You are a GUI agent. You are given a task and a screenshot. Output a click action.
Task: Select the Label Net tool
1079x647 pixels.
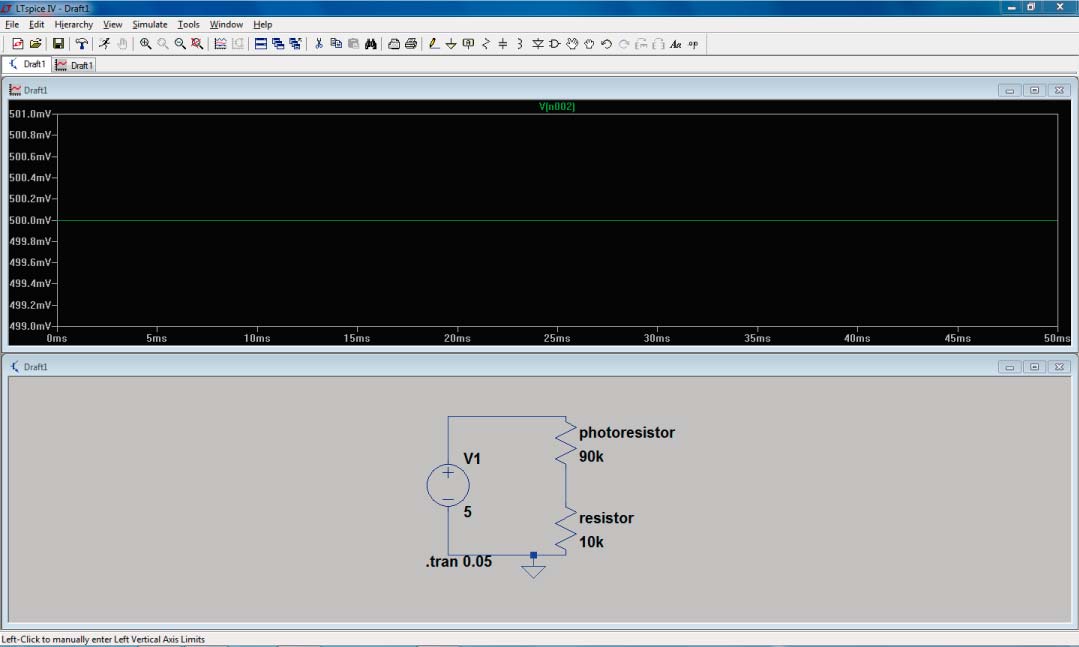point(469,44)
